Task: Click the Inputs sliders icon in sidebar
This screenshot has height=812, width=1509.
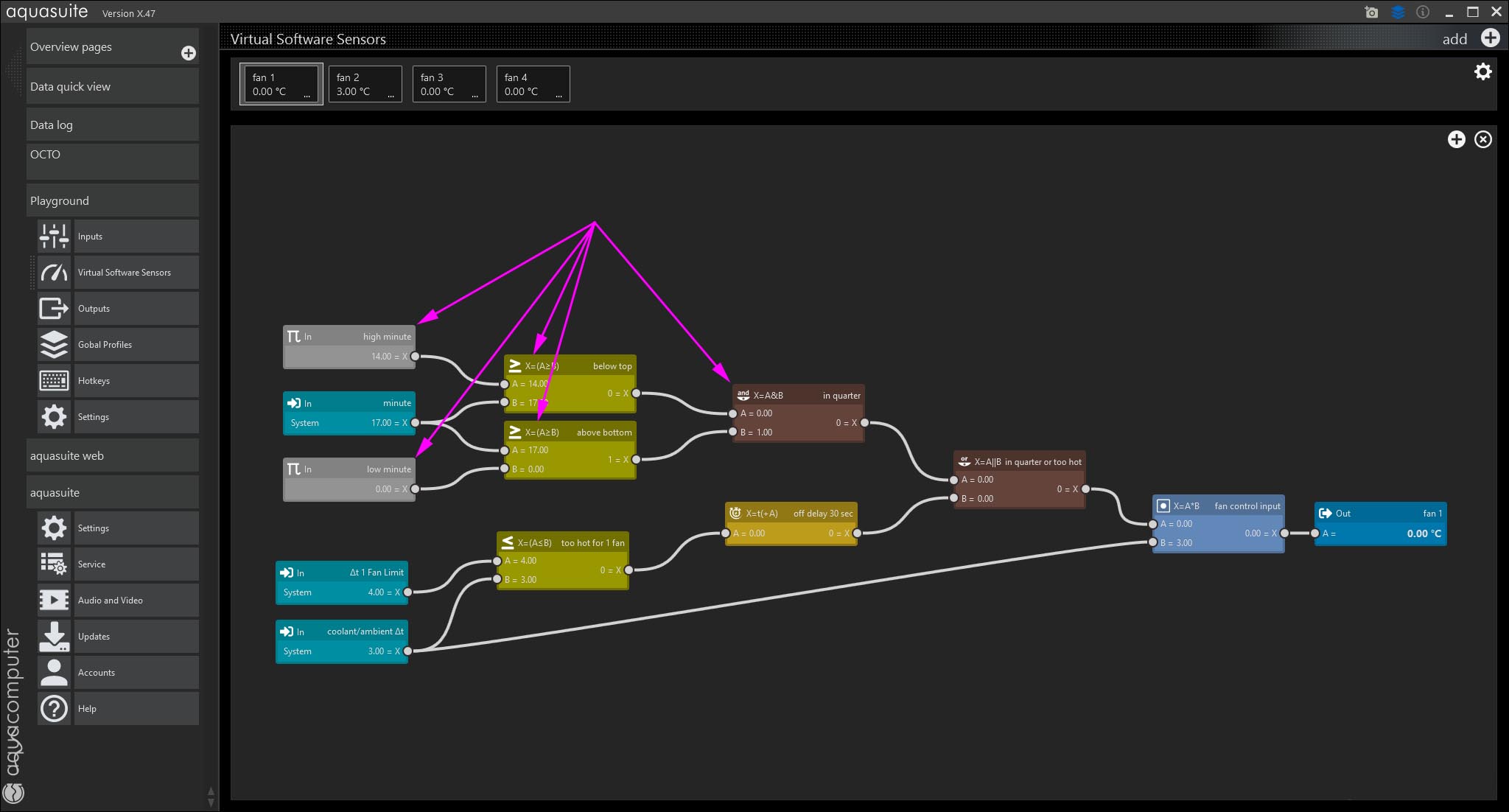Action: (54, 237)
